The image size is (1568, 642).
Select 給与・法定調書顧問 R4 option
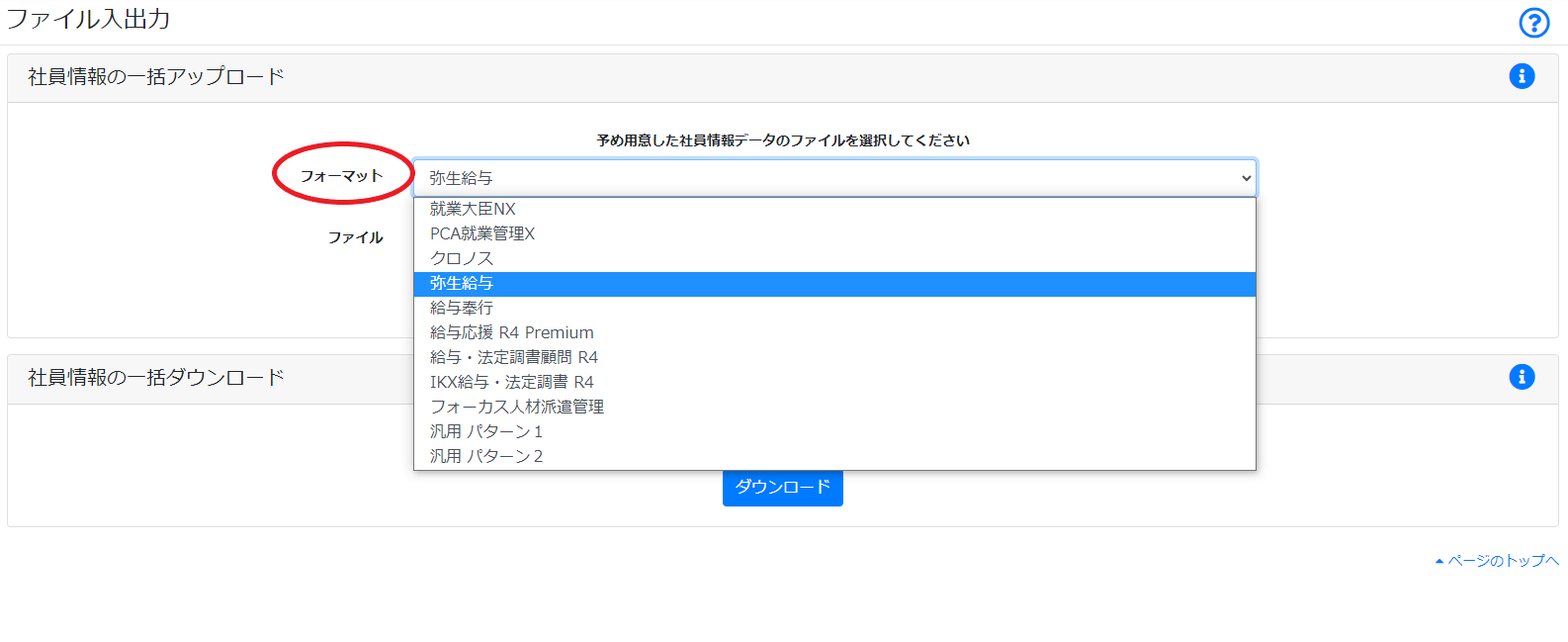click(x=834, y=357)
